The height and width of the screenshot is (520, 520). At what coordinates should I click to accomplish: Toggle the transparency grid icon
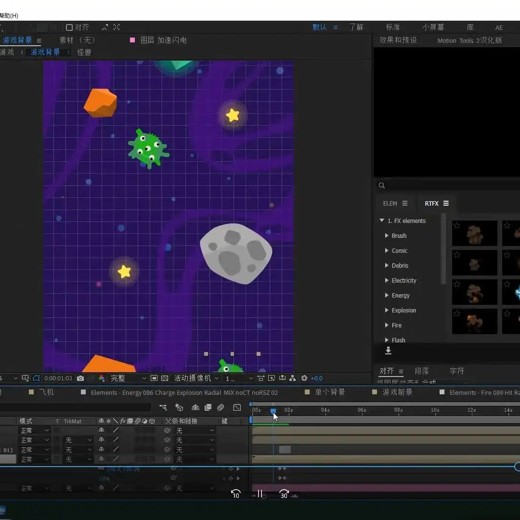click(165, 378)
